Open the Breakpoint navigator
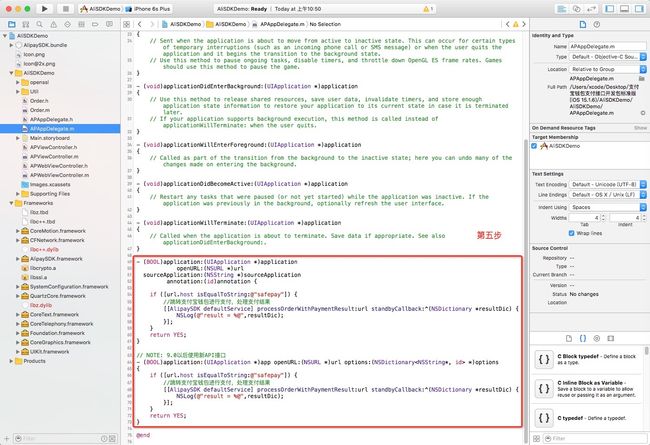 pos(95,24)
